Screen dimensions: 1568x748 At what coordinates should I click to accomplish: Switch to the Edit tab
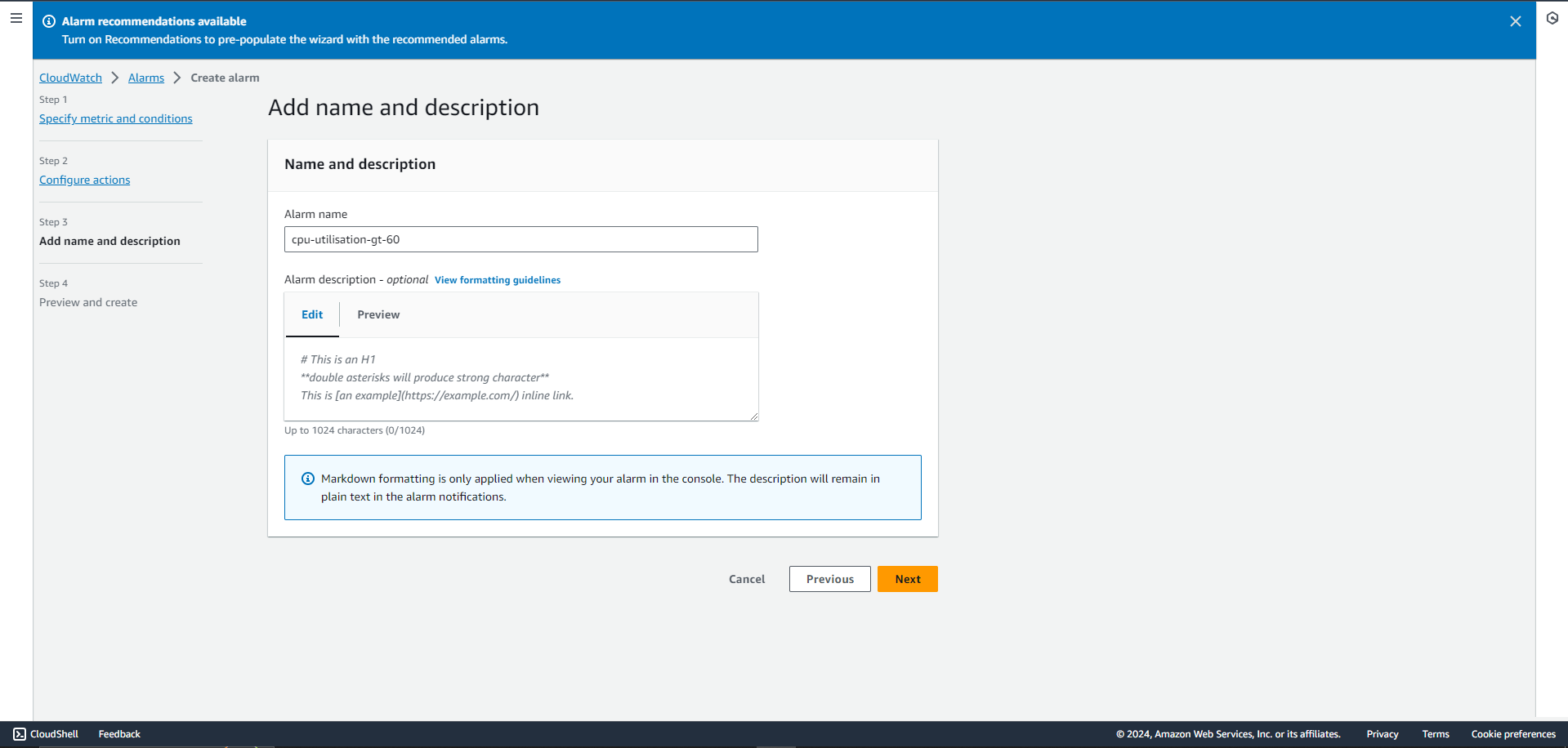[x=312, y=314]
